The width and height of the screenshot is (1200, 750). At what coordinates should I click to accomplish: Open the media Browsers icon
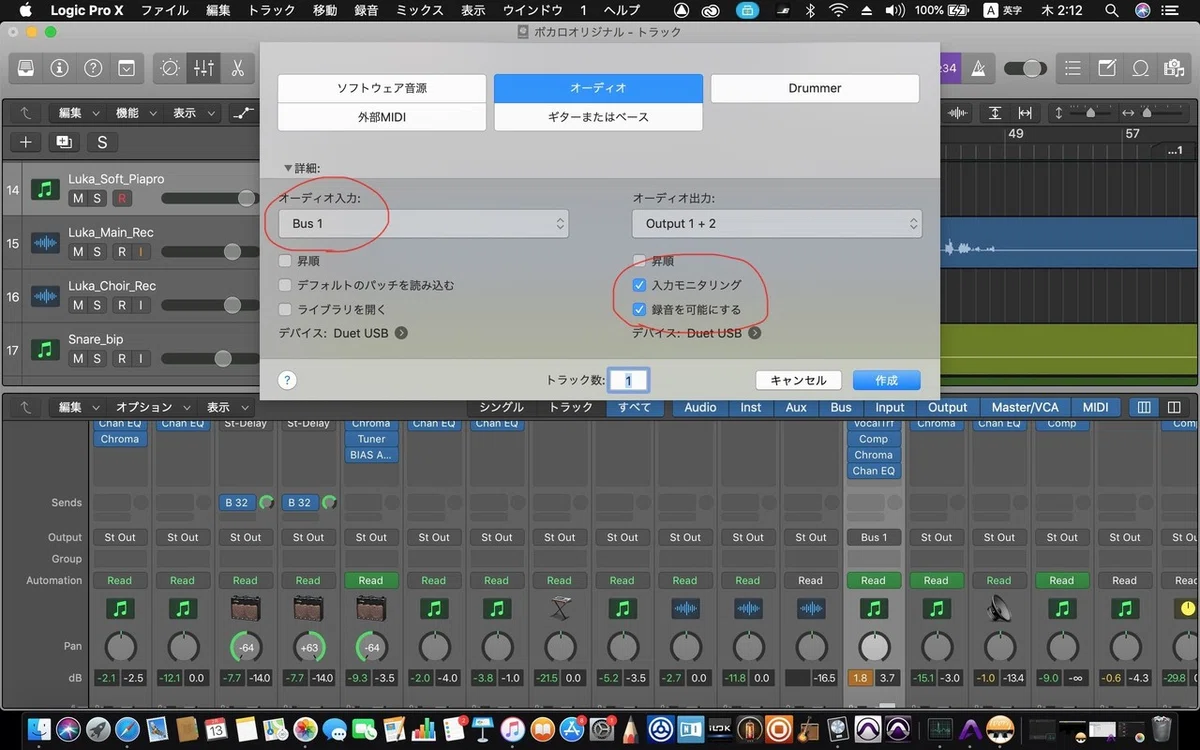(1173, 68)
